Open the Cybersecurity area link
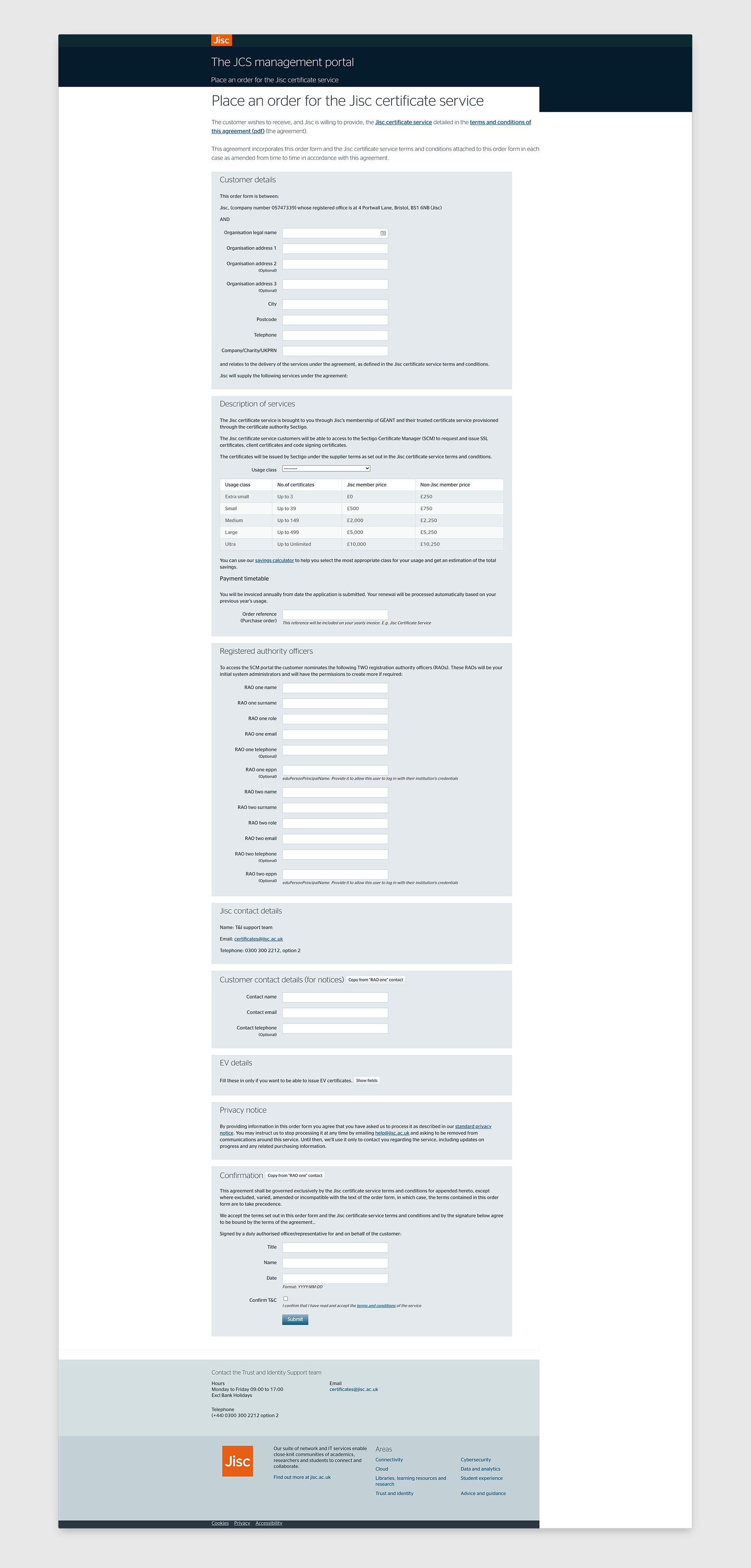Screen dimensions: 751x1568 (x=476, y=1460)
